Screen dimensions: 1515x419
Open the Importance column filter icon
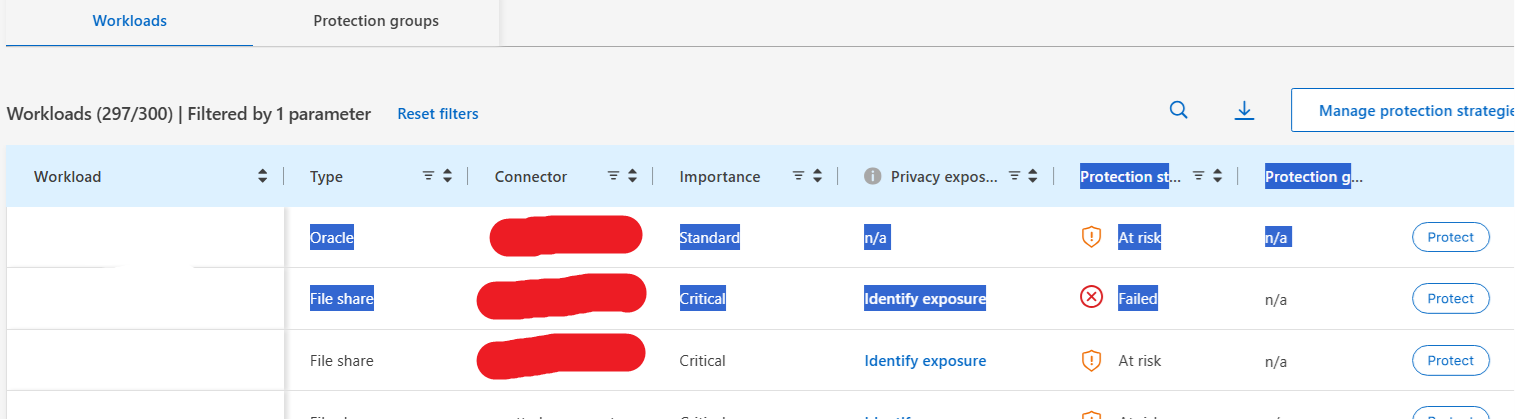798,176
